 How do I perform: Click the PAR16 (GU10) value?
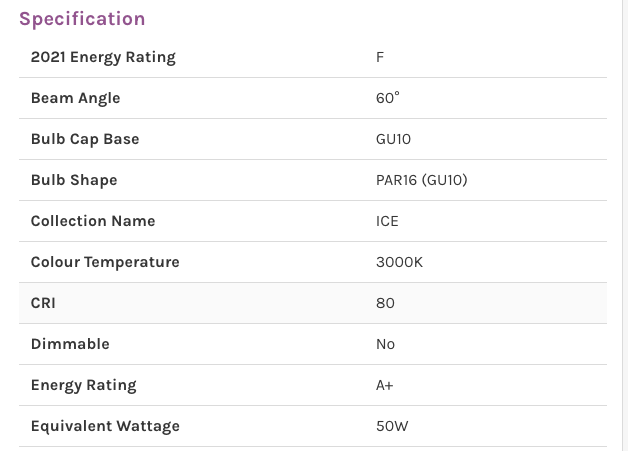pos(422,180)
